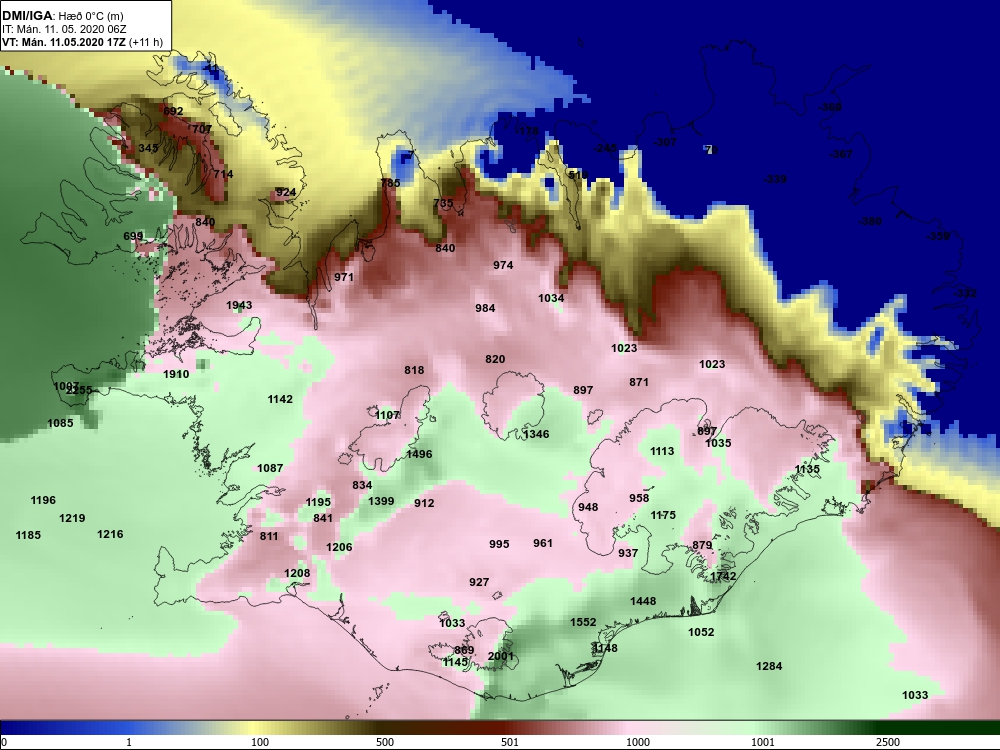The image size is (1000, 750).
Task: Click the map value '735'
Action: pyautogui.click(x=443, y=203)
